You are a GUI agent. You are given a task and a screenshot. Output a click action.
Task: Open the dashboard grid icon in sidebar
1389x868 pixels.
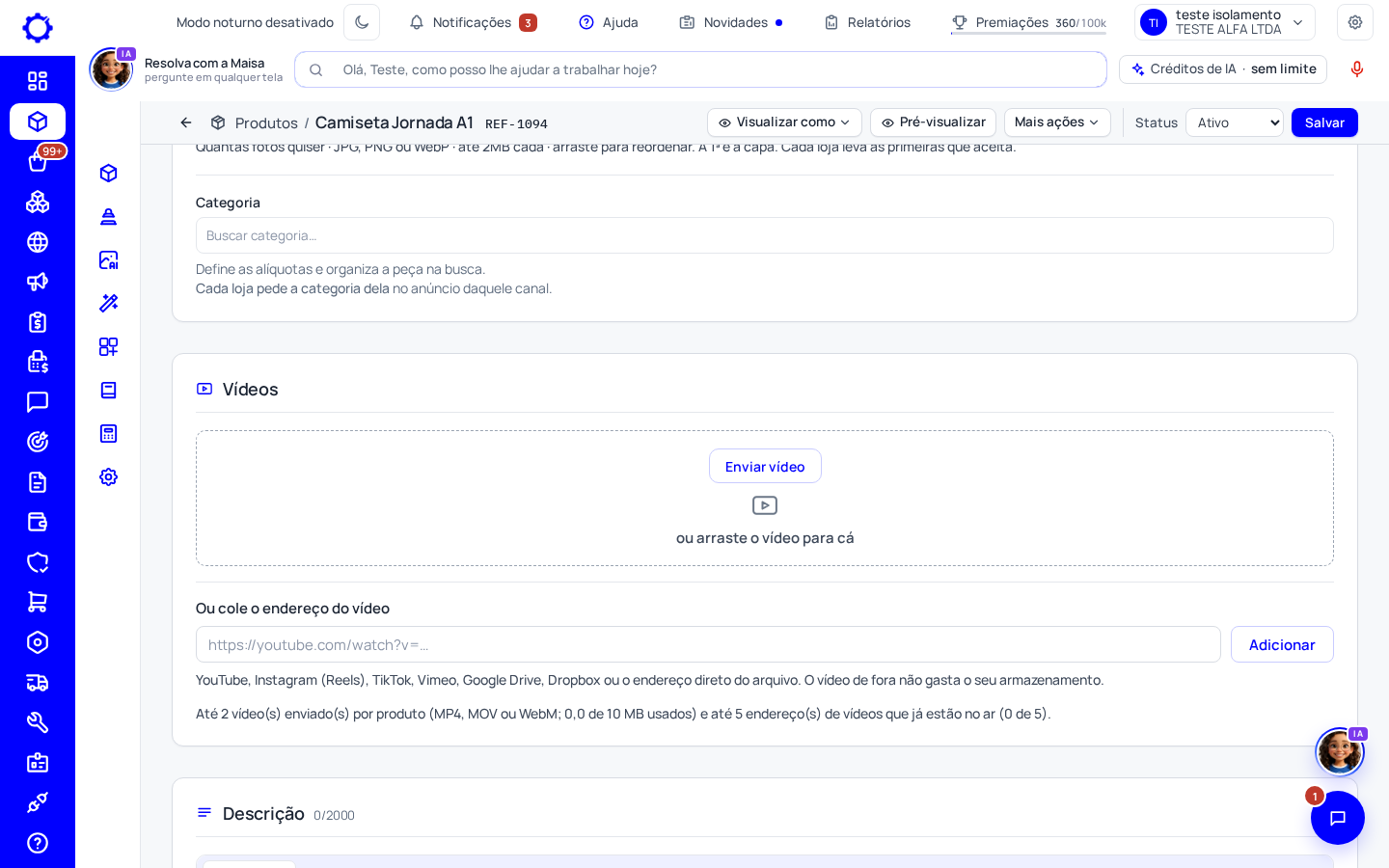pos(38,81)
